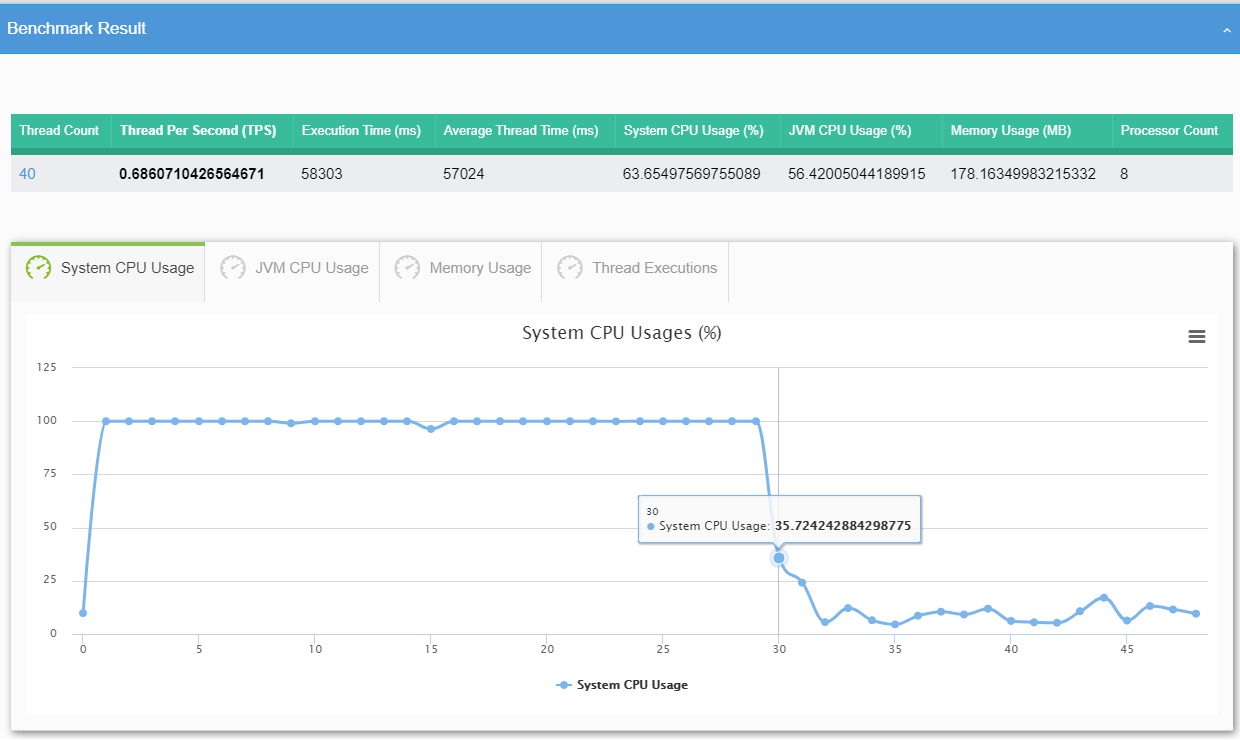Image resolution: width=1240 pixels, height=740 pixels.
Task: Toggle System CPU Usage series in legend
Action: pyautogui.click(x=622, y=685)
